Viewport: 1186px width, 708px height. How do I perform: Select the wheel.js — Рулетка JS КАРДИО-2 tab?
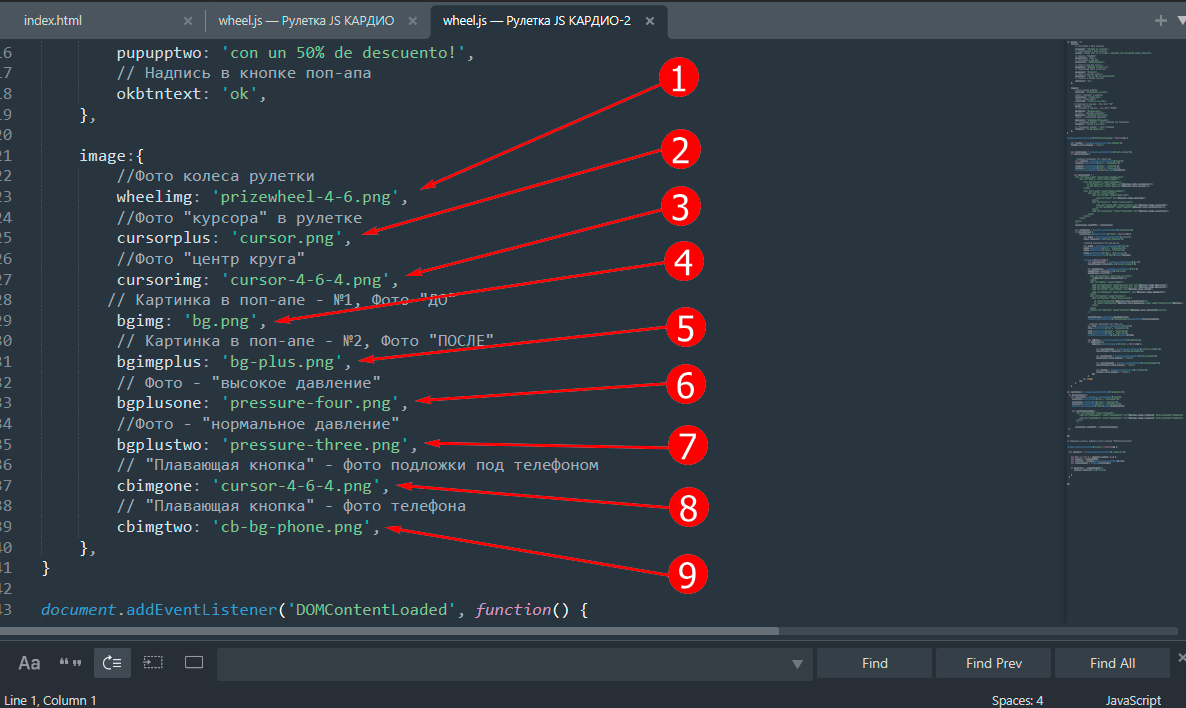[x=536, y=20]
